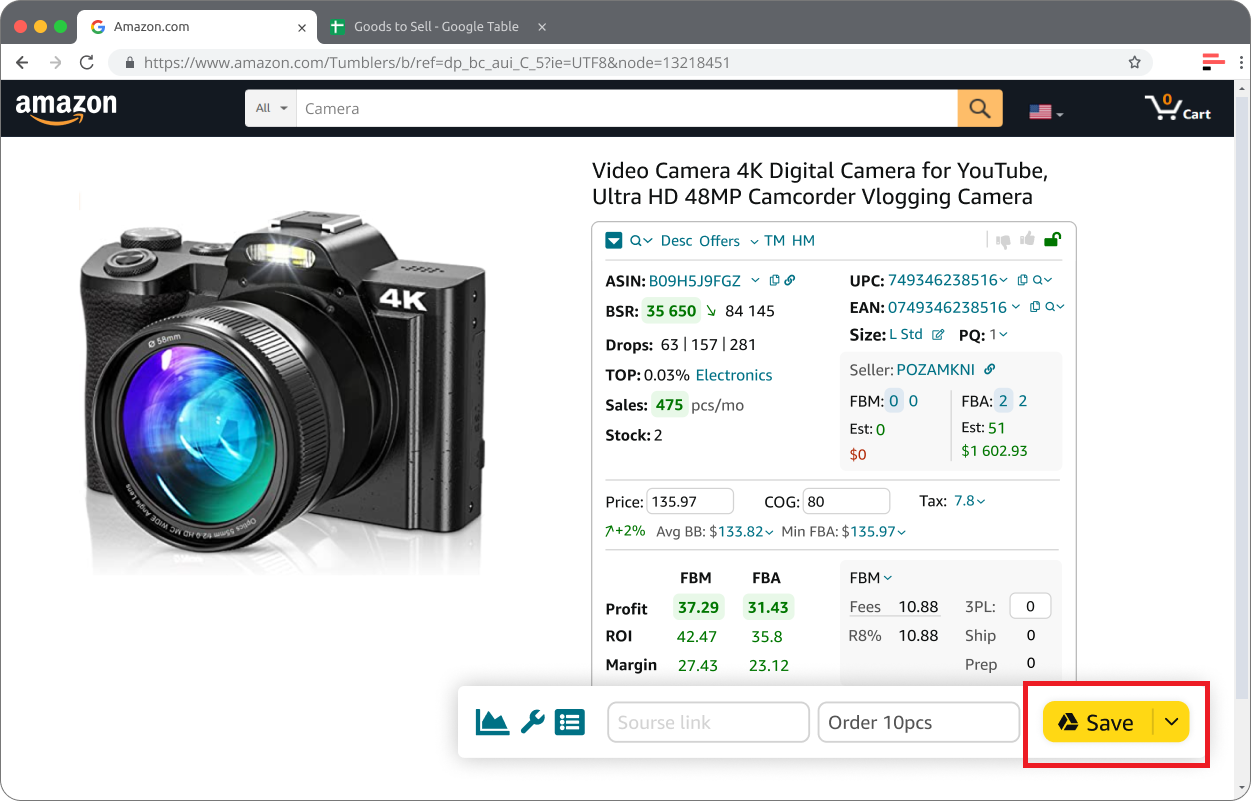Screen dimensions: 1251x801
Task: Collapse the panel with the teal arrow box
Action: coord(614,241)
